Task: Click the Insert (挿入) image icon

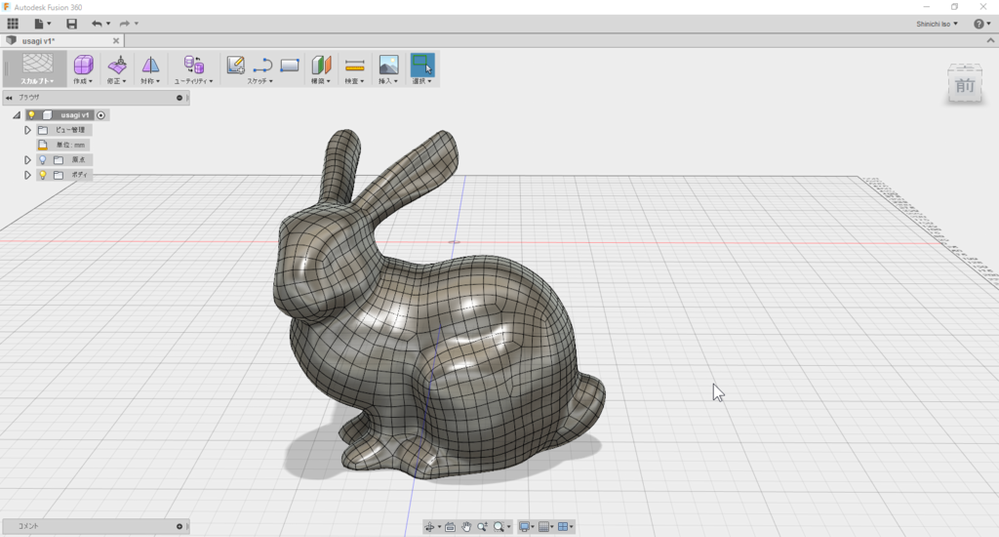Action: click(388, 65)
